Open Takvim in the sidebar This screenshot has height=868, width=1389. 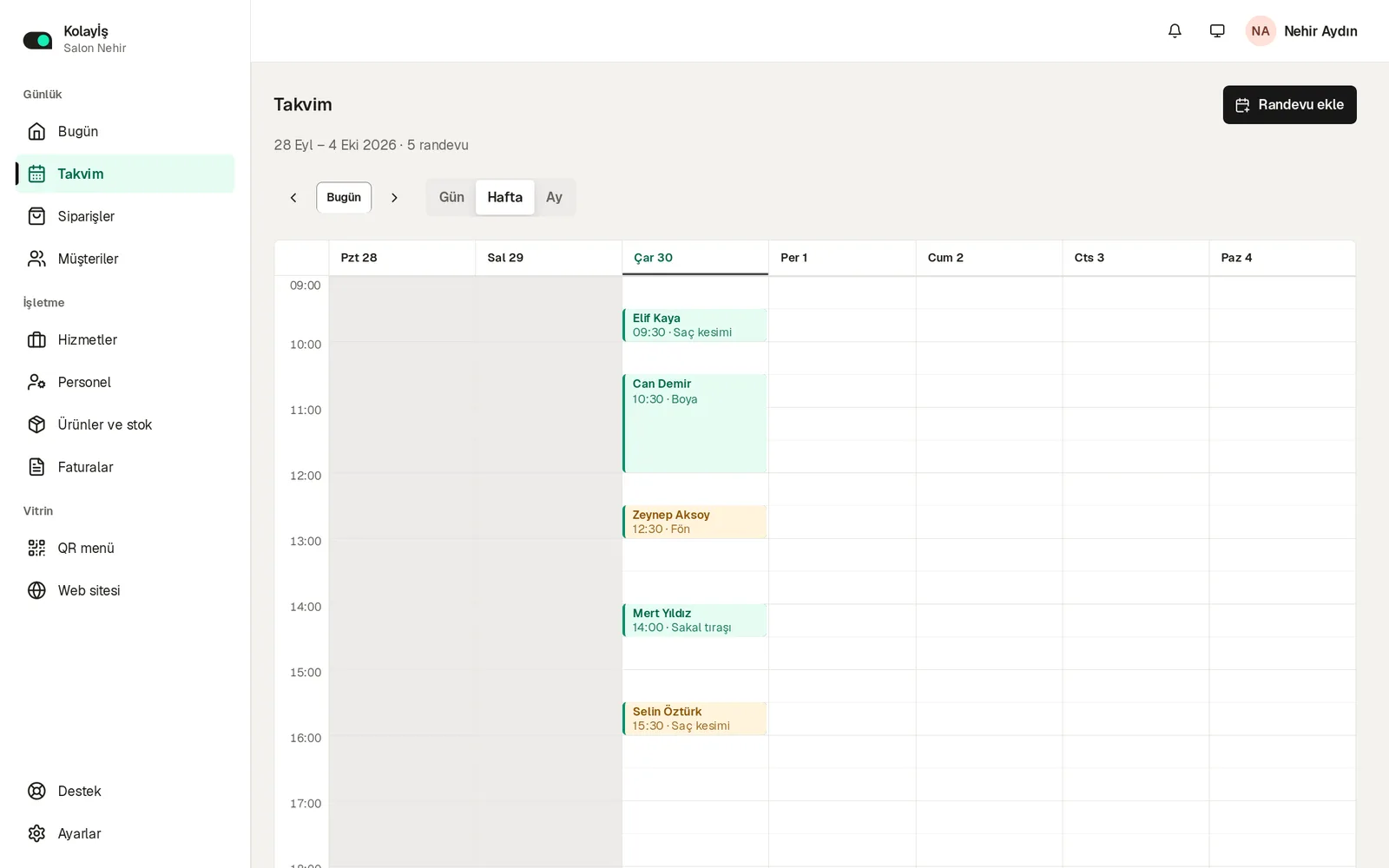point(125,174)
